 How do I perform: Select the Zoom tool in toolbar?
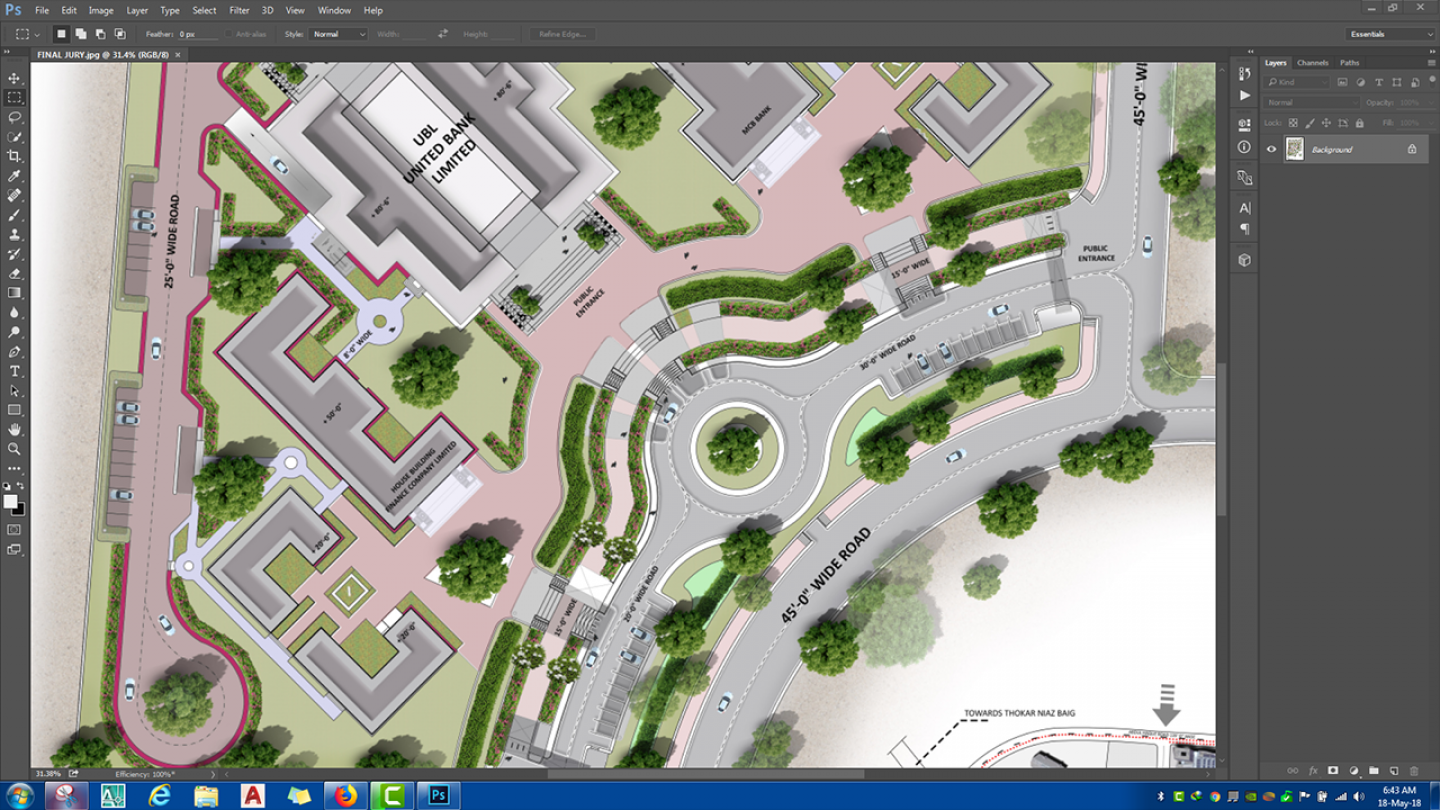[14, 449]
